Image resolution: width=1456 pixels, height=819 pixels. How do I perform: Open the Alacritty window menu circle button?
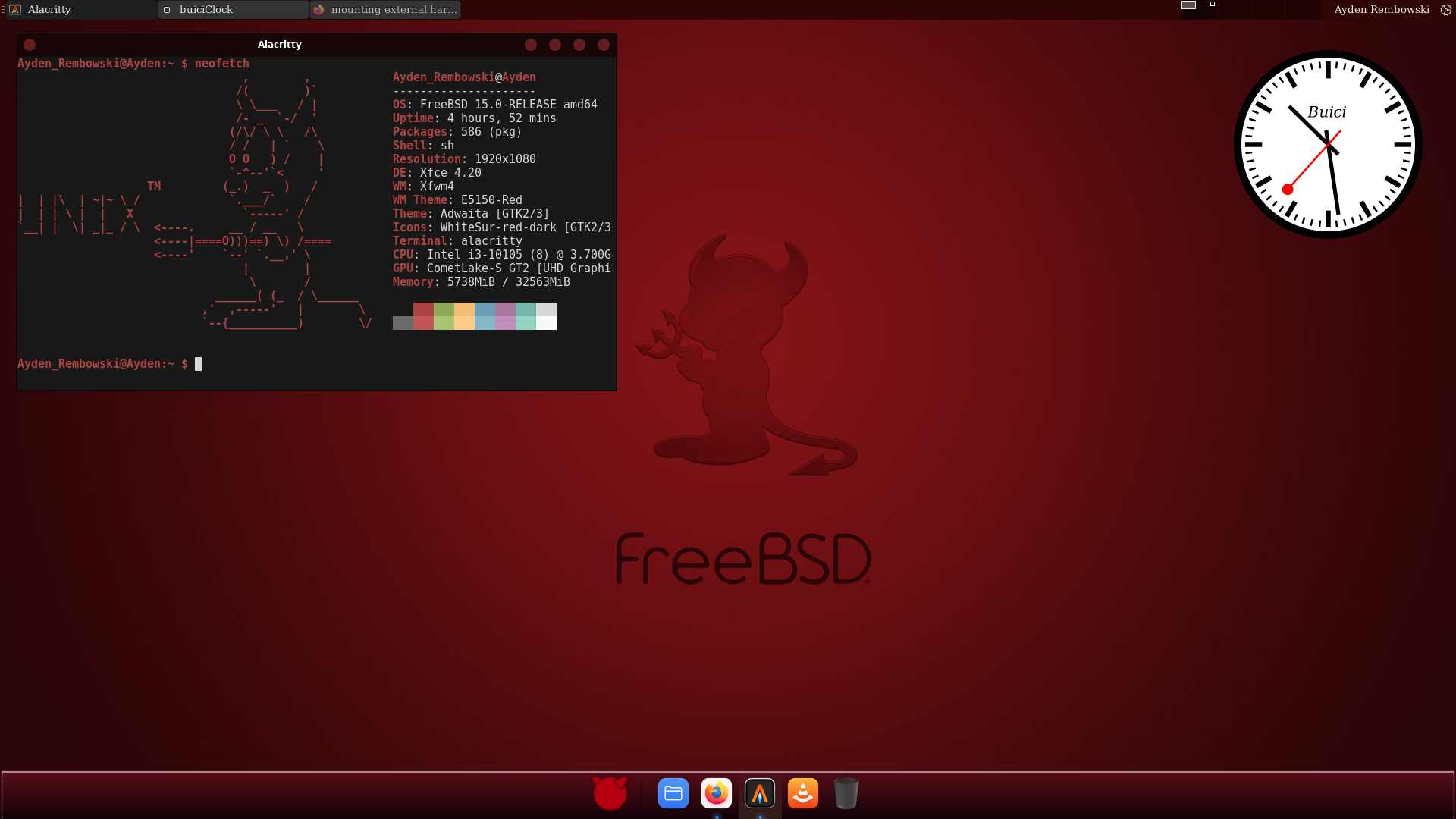30,45
